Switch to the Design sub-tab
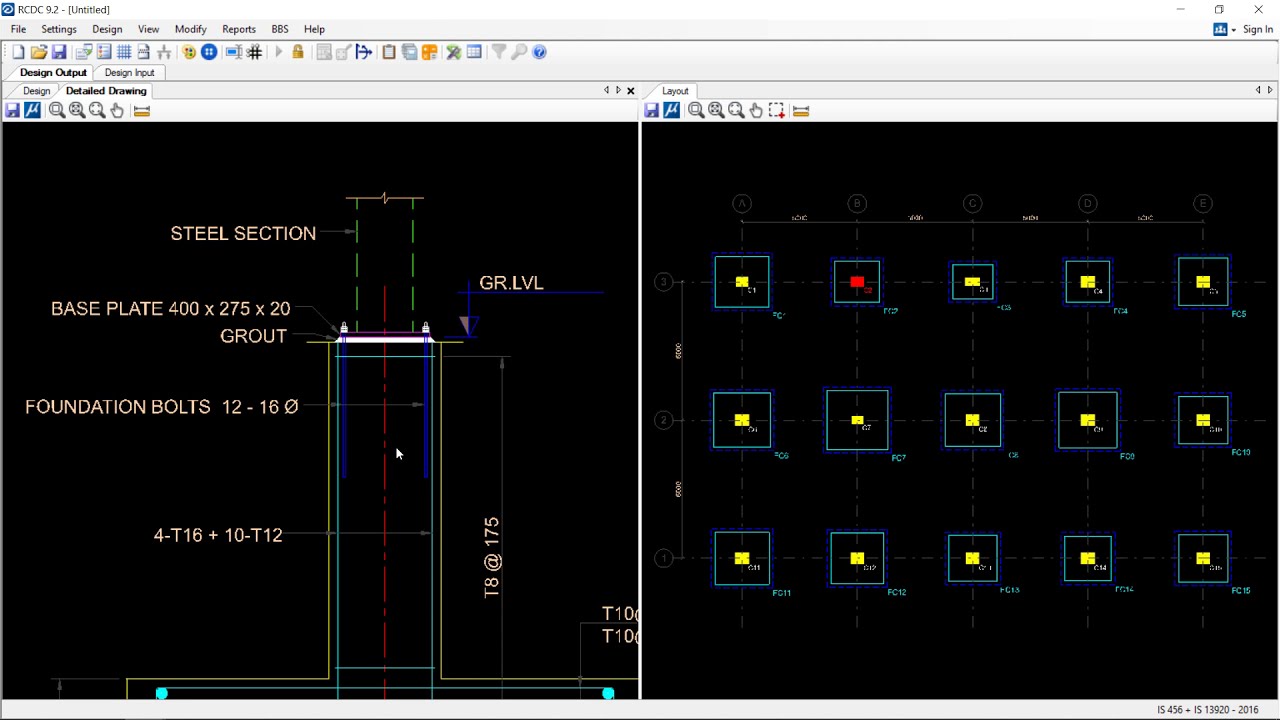Screen dimensions: 1280x720 (36, 91)
